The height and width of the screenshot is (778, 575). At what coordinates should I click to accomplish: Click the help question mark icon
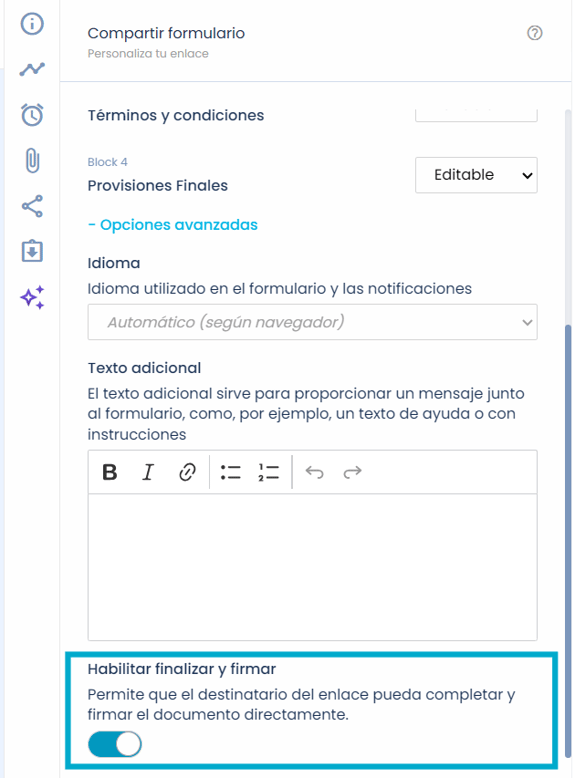pos(534,33)
